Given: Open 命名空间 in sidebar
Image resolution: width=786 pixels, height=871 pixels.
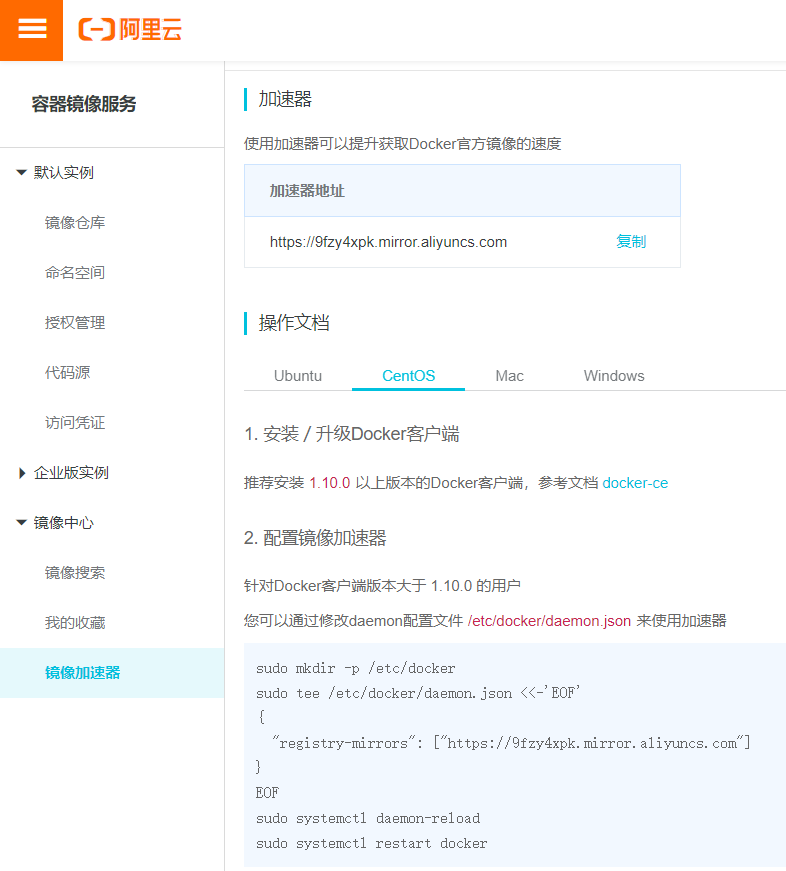Looking at the screenshot, I should click(75, 273).
